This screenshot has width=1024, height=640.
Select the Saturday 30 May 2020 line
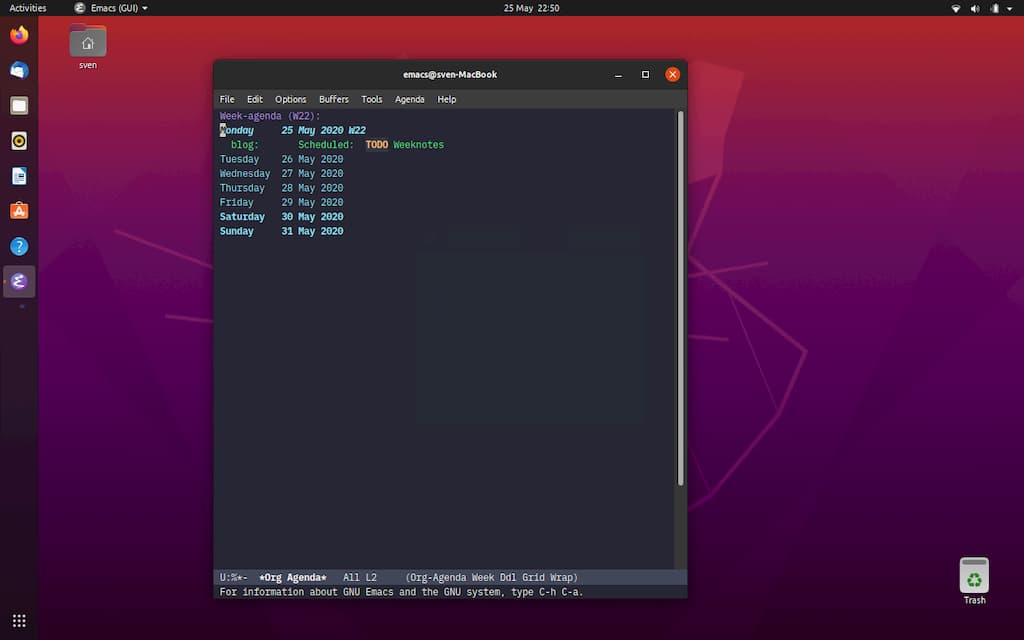[281, 217]
